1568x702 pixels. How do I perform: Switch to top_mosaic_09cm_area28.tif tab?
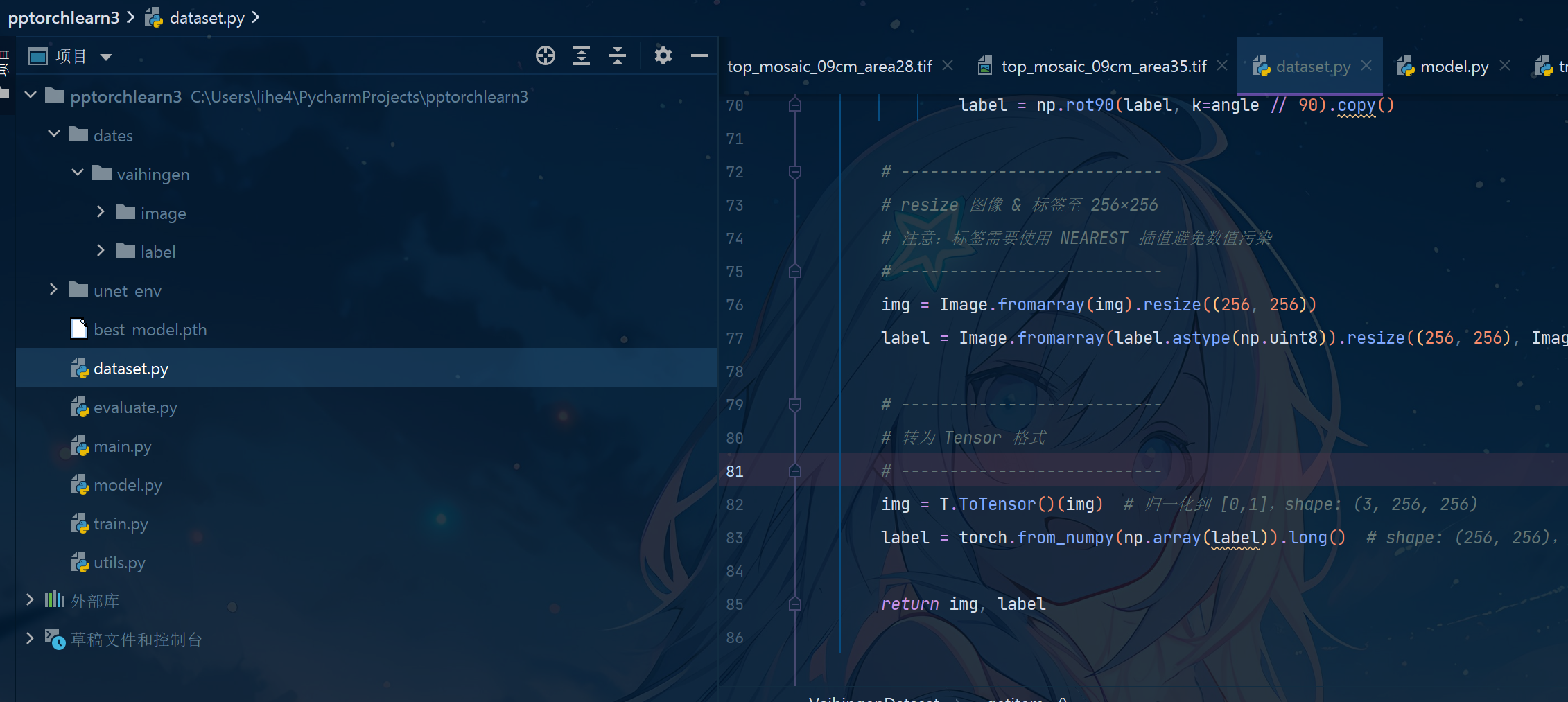click(829, 67)
